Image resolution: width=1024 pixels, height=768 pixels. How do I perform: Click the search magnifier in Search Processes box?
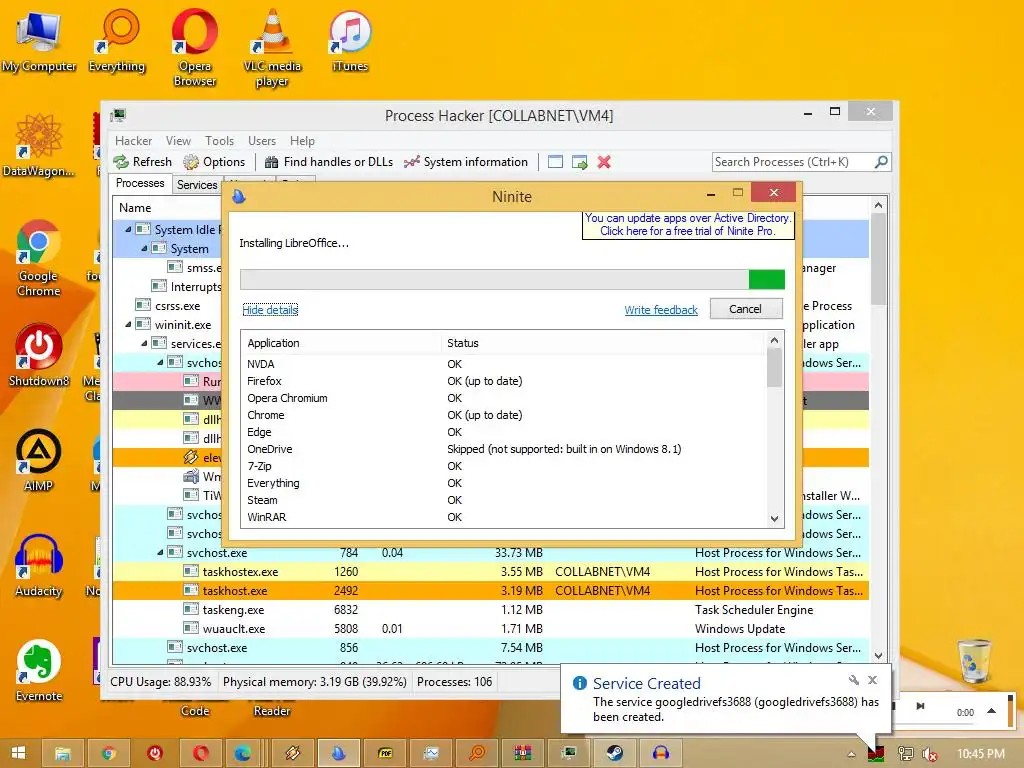[x=881, y=161]
